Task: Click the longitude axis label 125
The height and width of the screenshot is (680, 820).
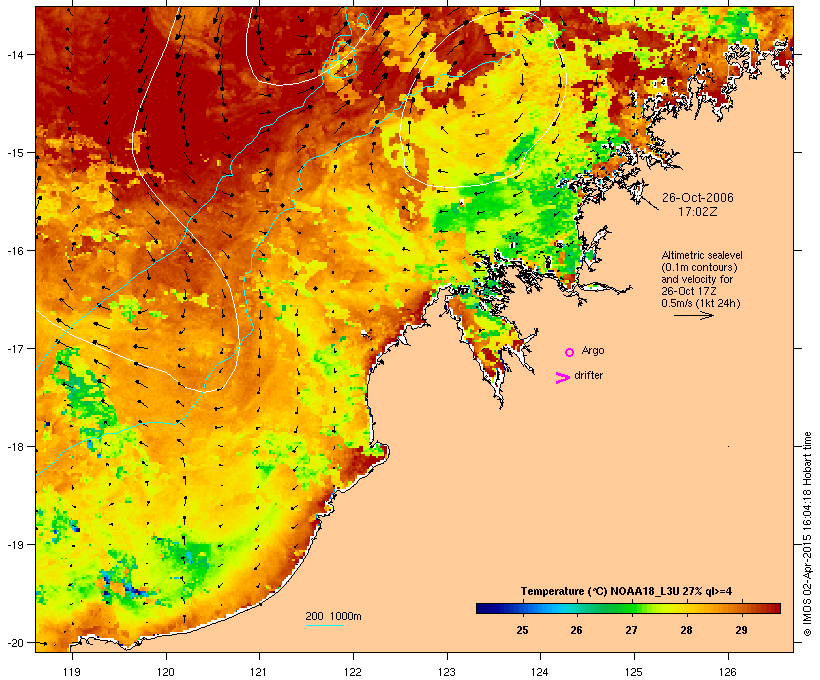Action: click(634, 672)
